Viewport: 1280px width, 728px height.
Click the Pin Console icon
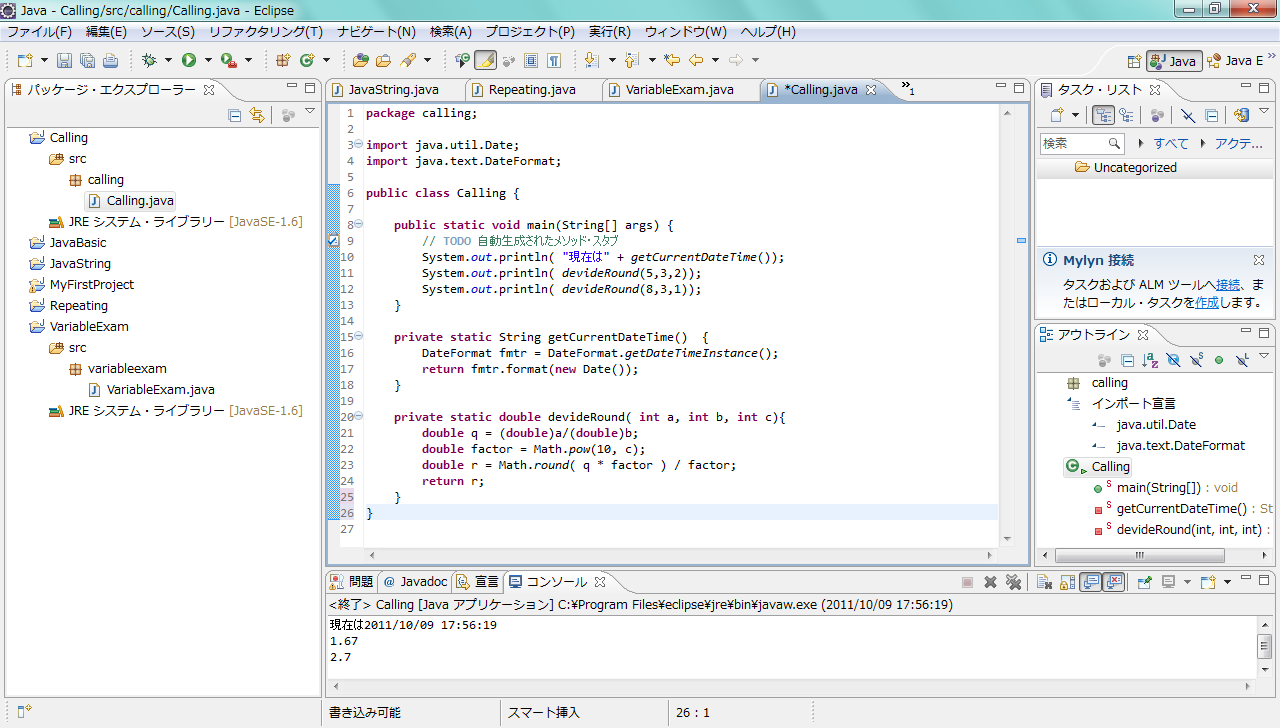[1145, 582]
